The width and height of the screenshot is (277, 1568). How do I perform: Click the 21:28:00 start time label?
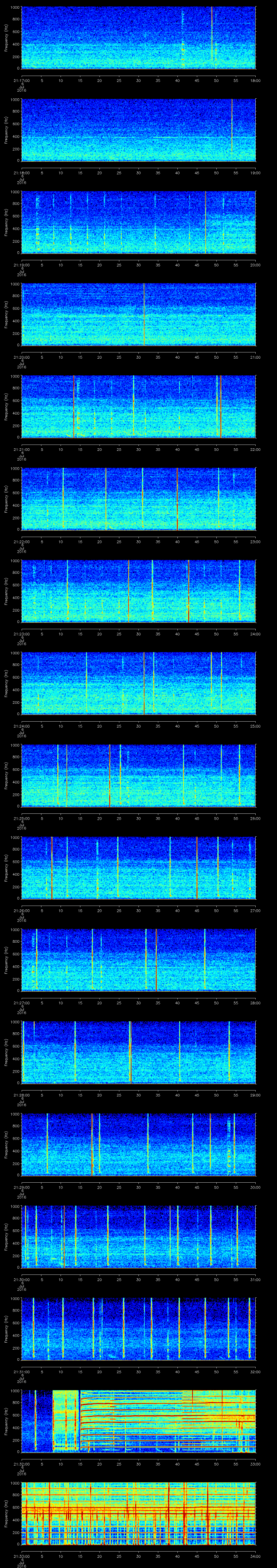21,1095
